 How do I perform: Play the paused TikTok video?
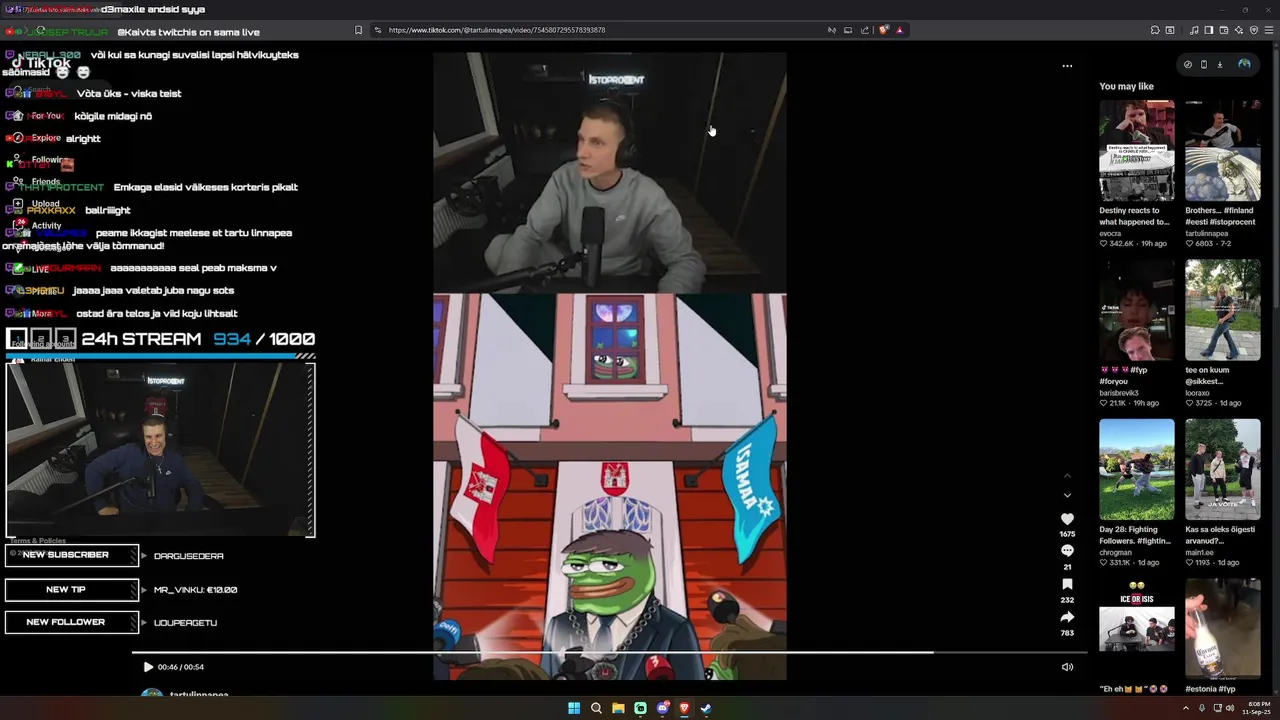coord(148,667)
